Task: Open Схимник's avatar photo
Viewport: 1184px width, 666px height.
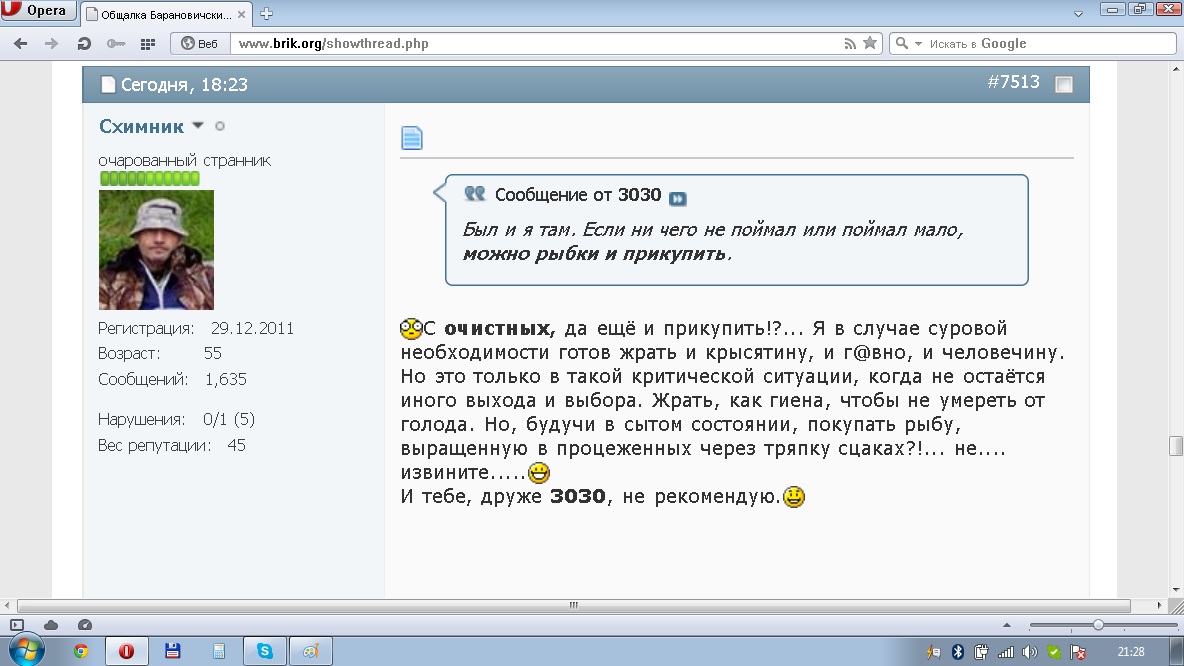Action: [156, 250]
